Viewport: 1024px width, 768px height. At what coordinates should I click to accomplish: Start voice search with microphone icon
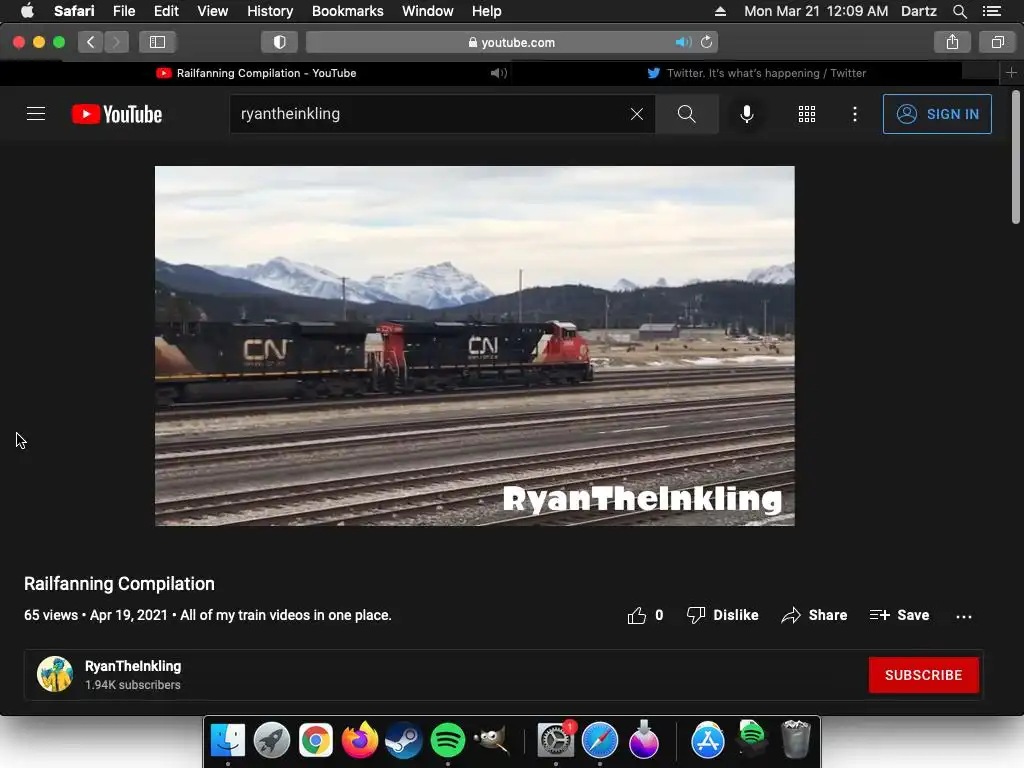tap(746, 114)
